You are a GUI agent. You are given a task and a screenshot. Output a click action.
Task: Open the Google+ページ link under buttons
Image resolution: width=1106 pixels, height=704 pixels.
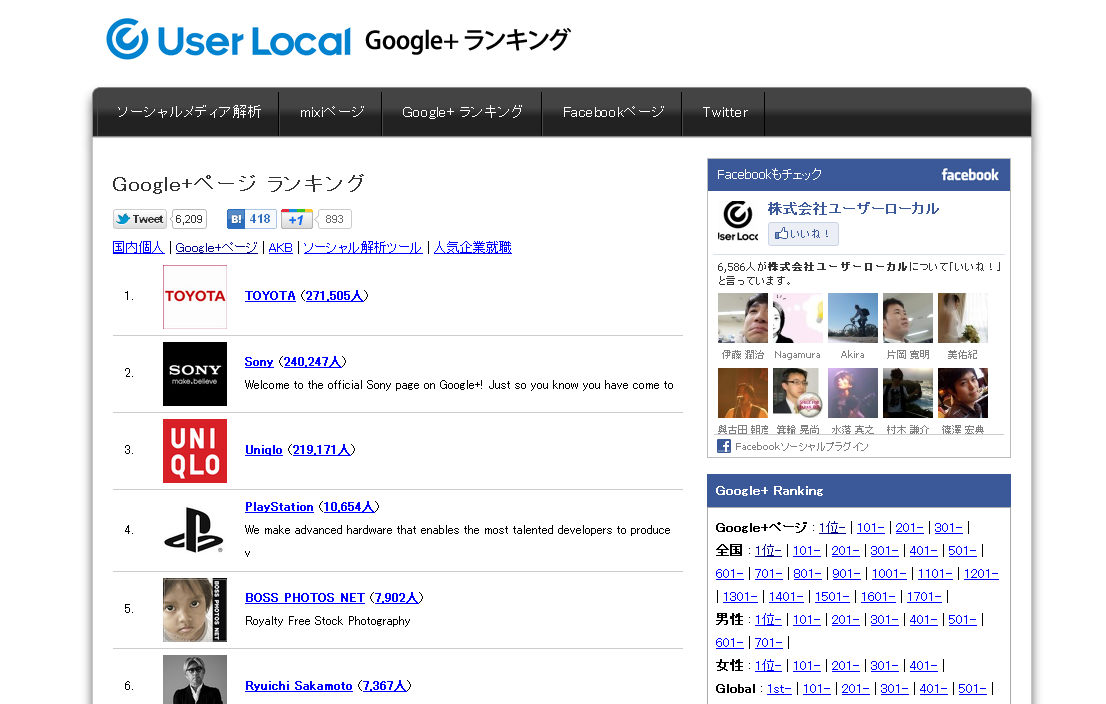coord(217,248)
